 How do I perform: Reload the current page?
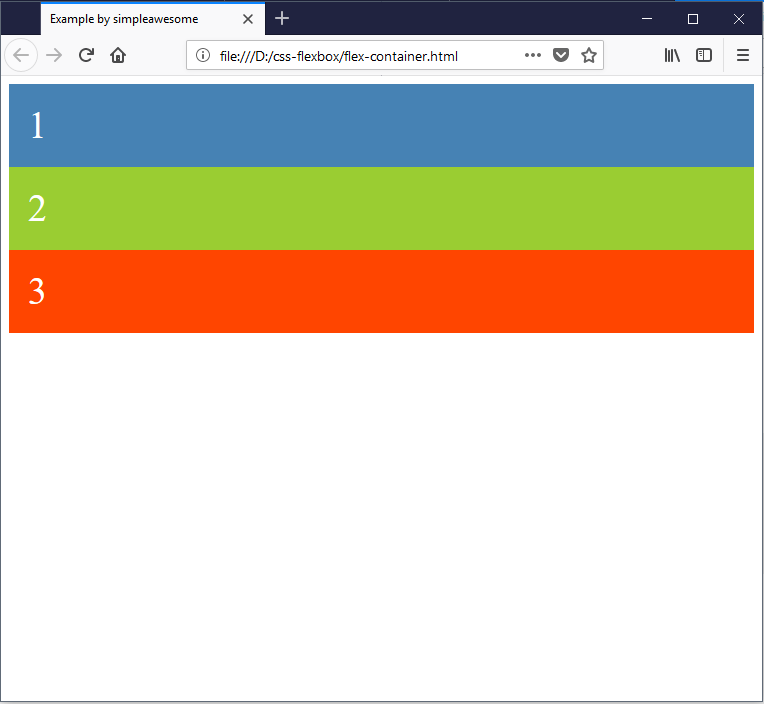click(x=86, y=55)
